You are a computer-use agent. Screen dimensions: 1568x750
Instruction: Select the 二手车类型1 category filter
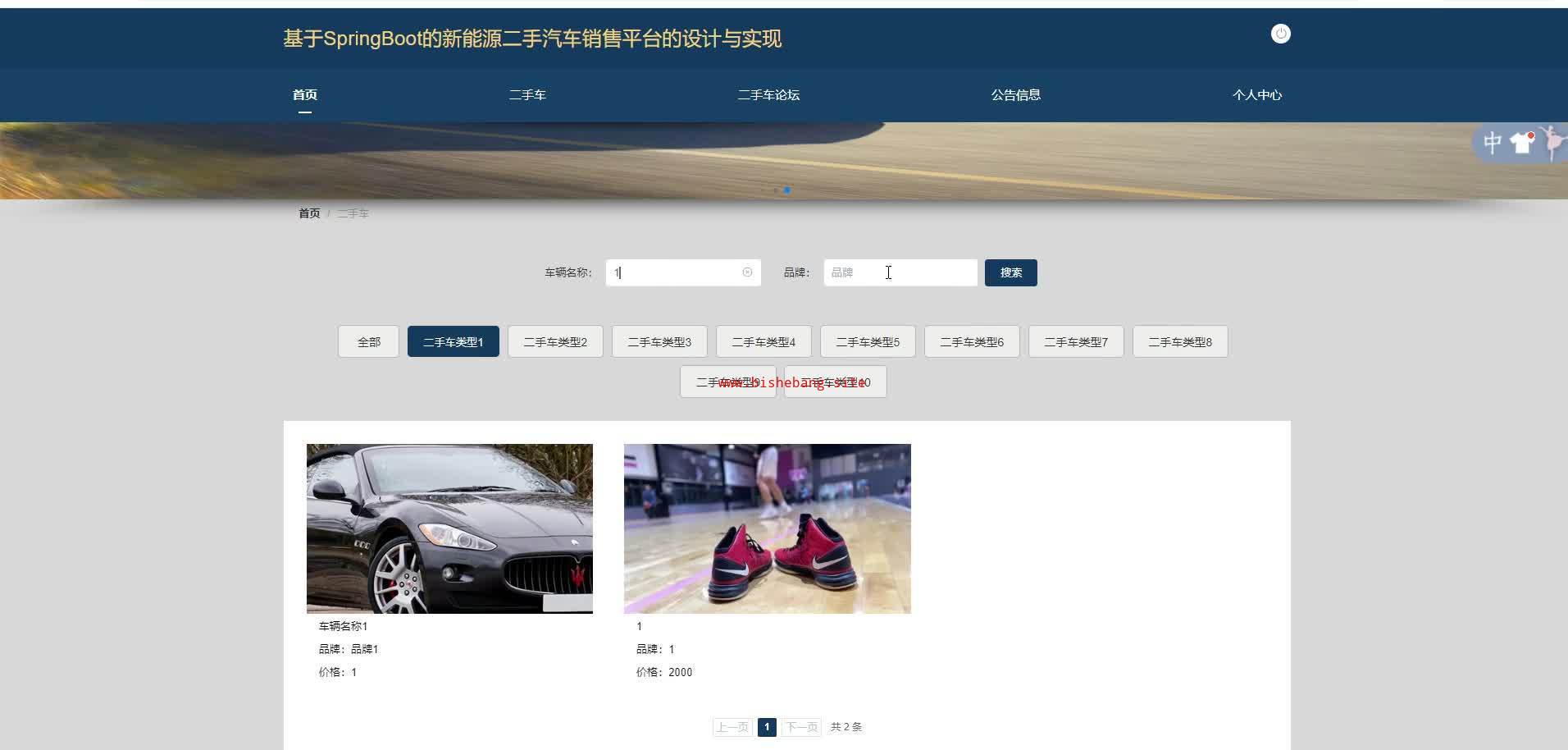click(x=454, y=341)
